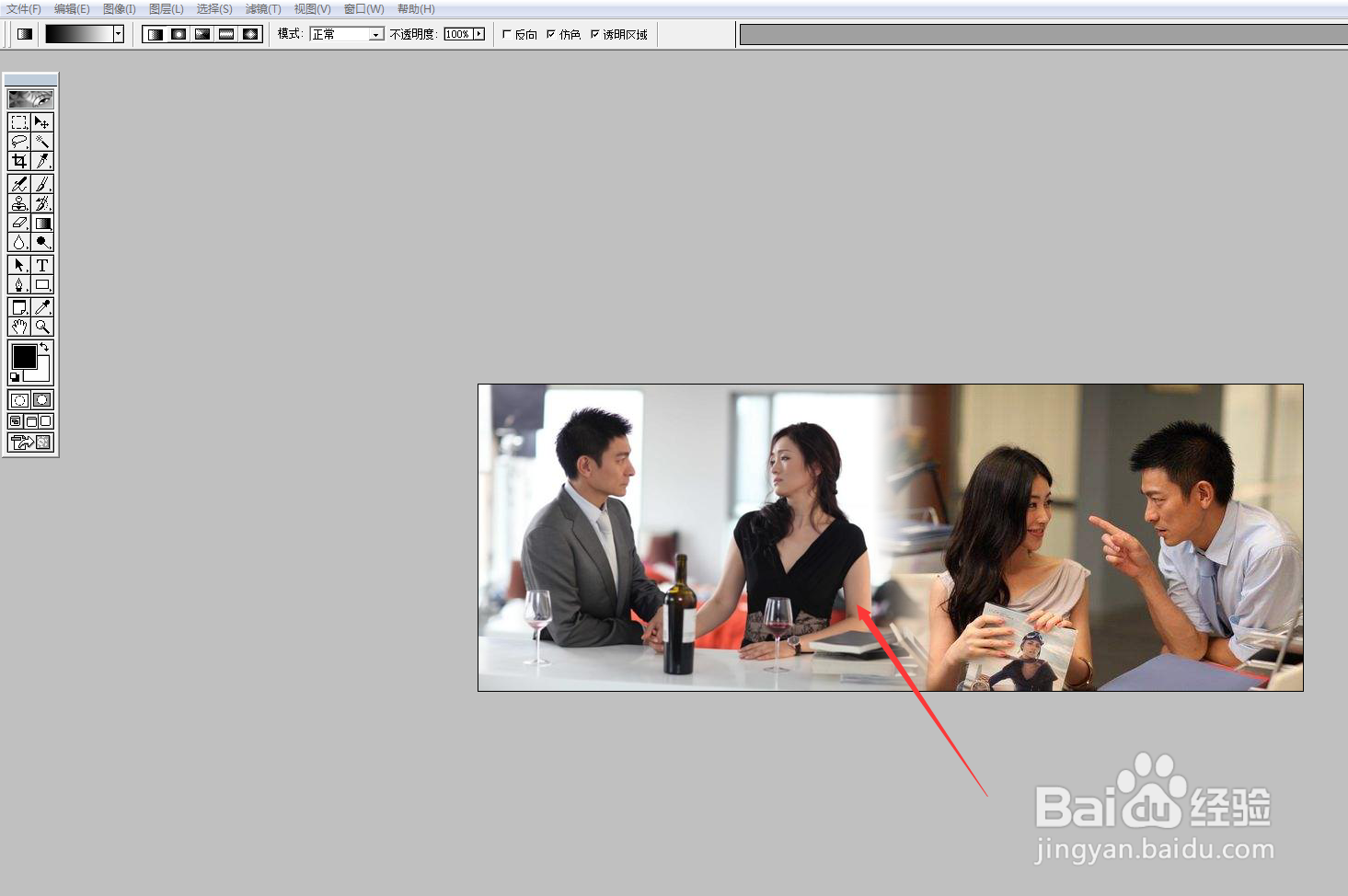Viewport: 1348px width, 896px height.
Task: Click the gradient preview bar to edit
Action: point(79,34)
